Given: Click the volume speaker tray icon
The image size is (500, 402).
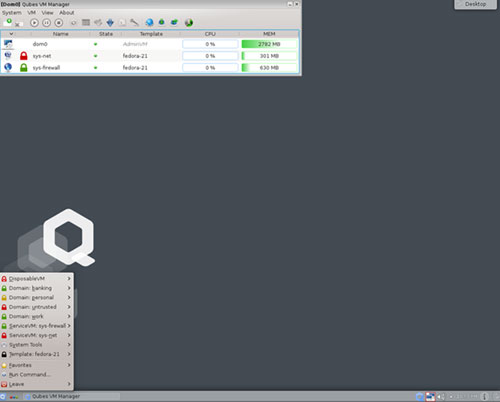Looking at the screenshot, I should [441, 396].
